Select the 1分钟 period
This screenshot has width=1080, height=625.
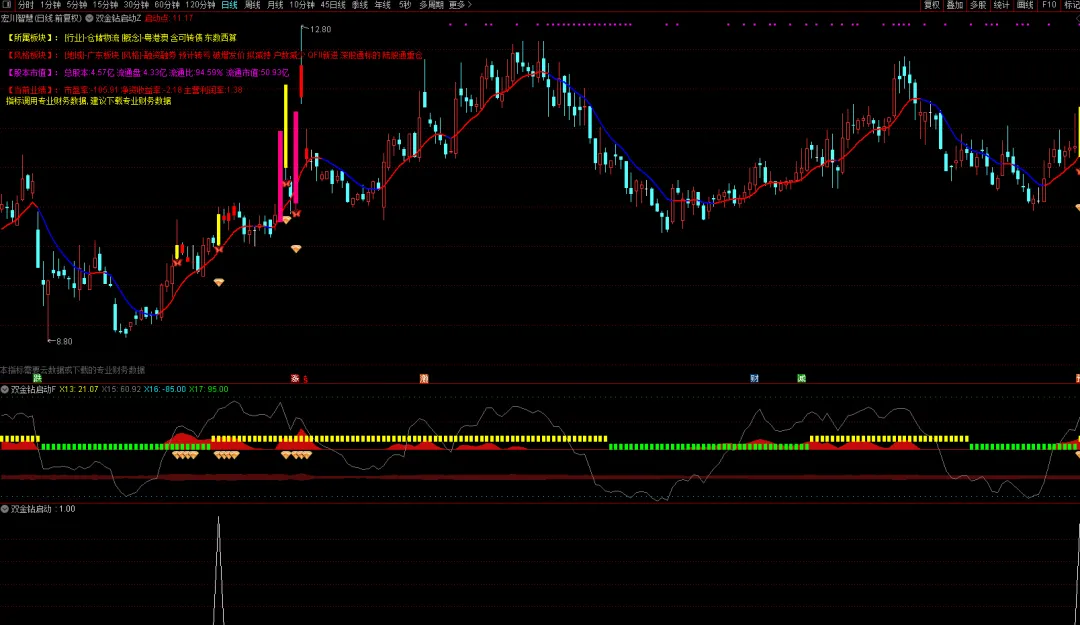coord(50,5)
